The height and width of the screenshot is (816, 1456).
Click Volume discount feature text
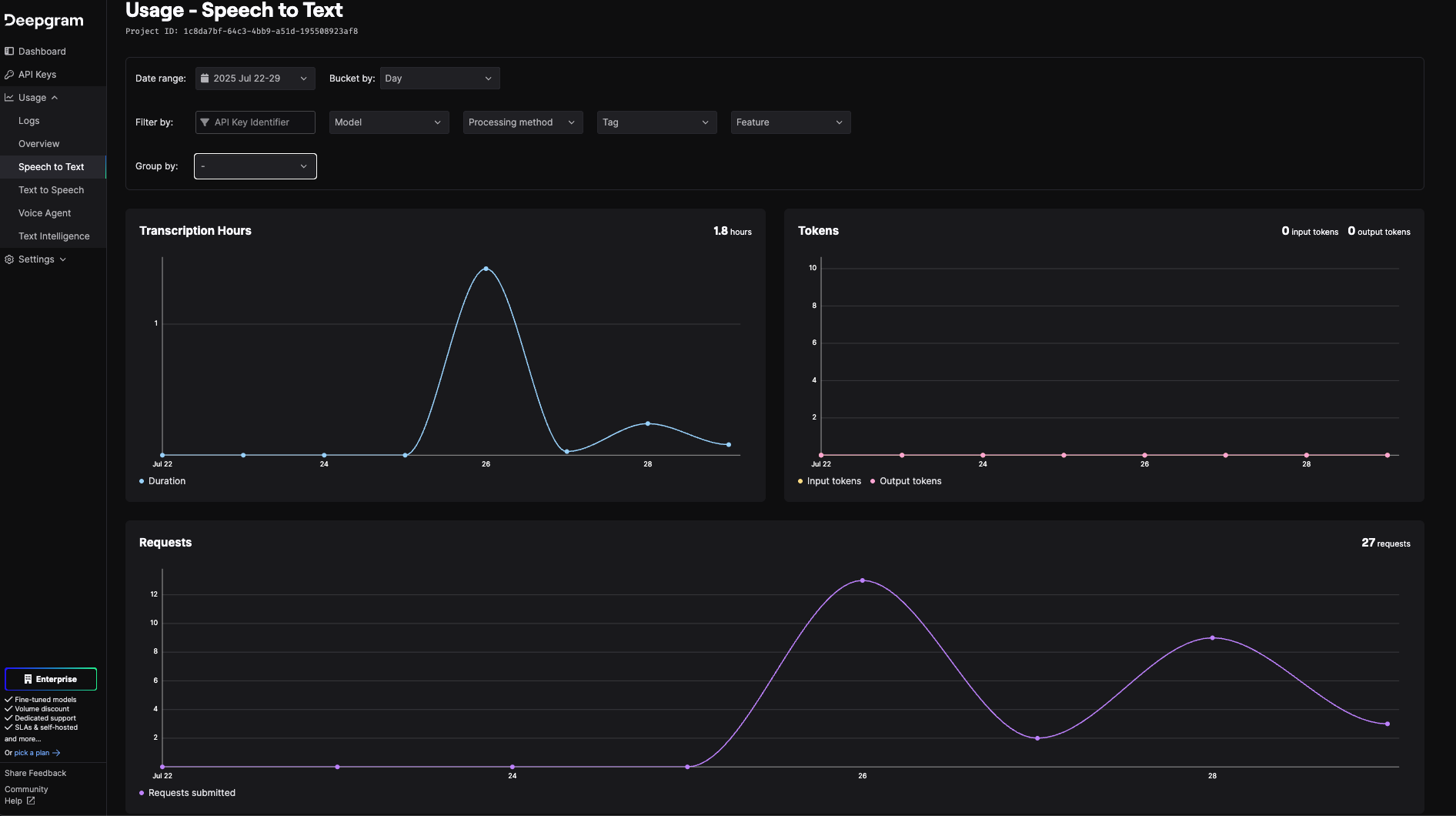(x=42, y=709)
